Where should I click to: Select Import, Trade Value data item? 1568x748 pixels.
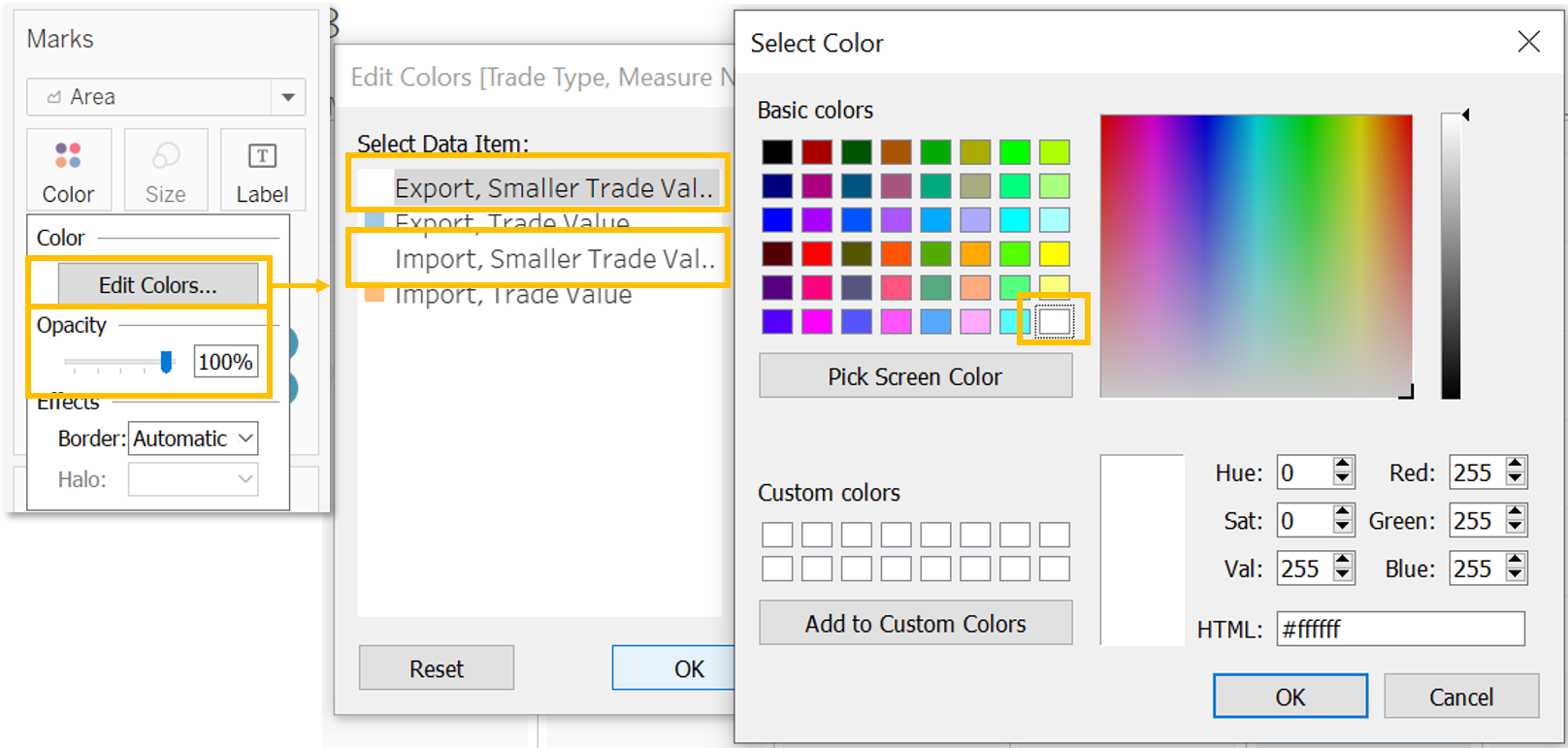[x=512, y=295]
